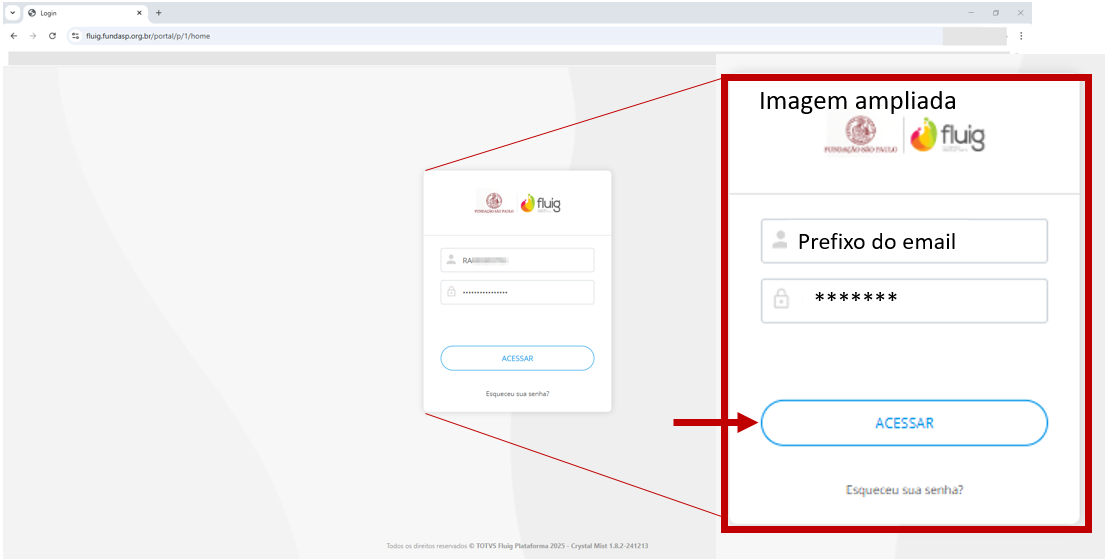Open Chrome's three-dot menu
This screenshot has height=559, width=1106.
1021,36
